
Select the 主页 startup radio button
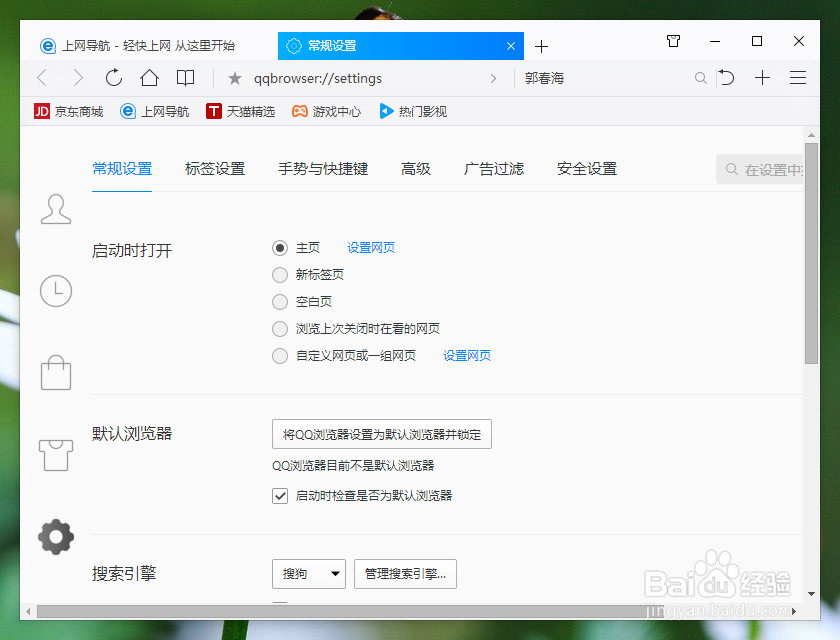(x=280, y=248)
